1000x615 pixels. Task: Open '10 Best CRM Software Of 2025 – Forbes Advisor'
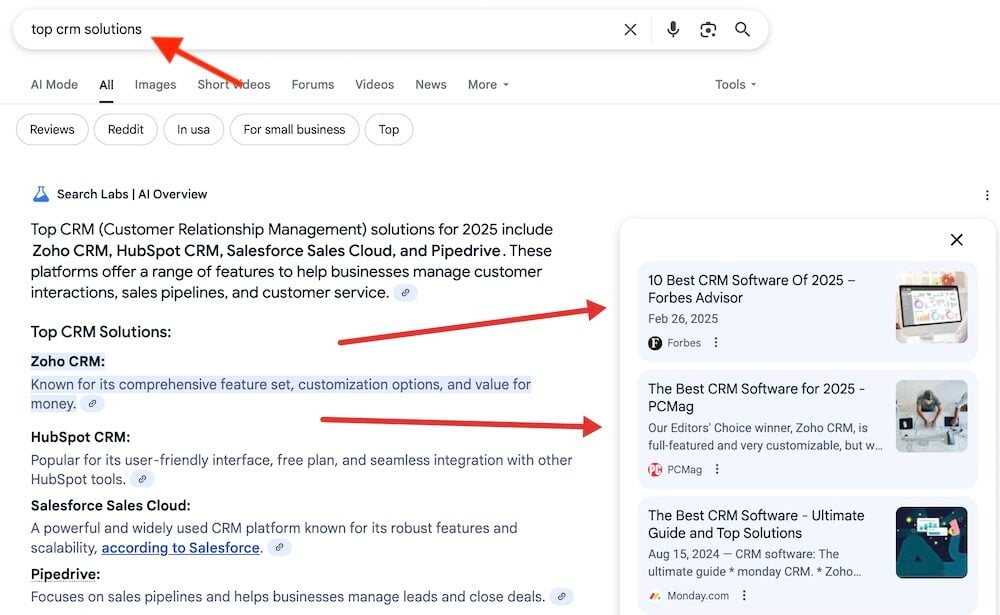[x=751, y=289]
